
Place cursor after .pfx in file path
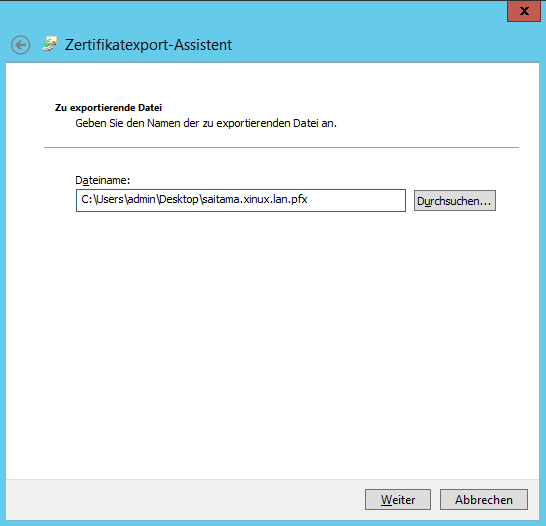click(309, 199)
